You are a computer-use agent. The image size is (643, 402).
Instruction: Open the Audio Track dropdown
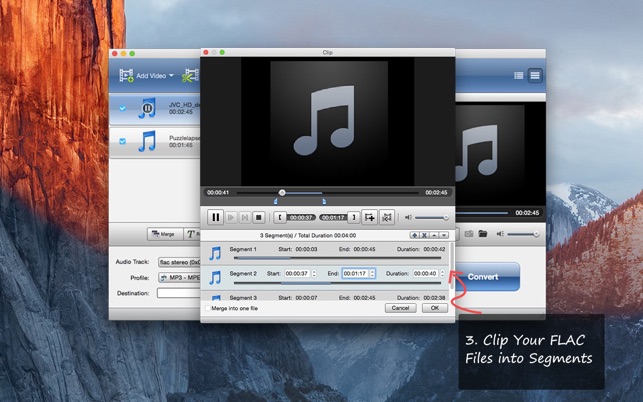tap(177, 262)
